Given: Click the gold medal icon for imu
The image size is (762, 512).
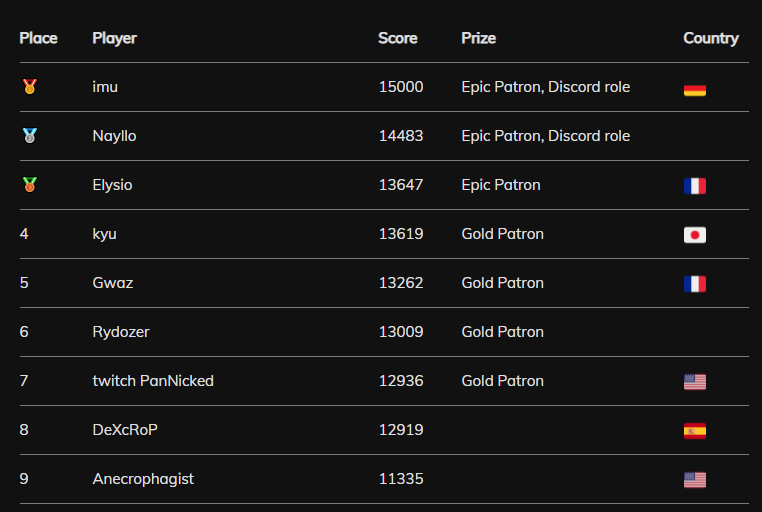Looking at the screenshot, I should (30, 86).
